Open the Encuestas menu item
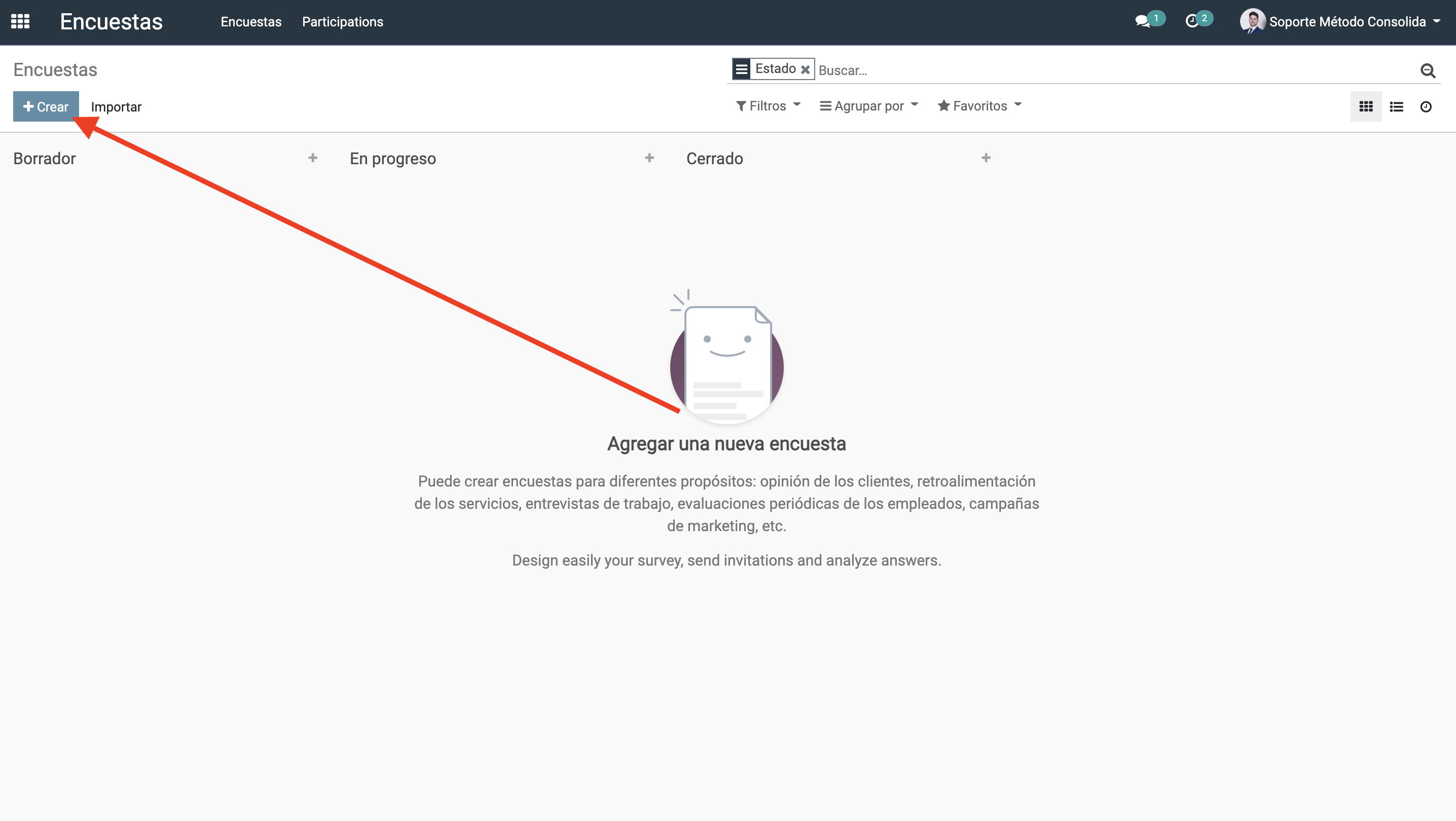The image size is (1456, 821). pos(251,21)
